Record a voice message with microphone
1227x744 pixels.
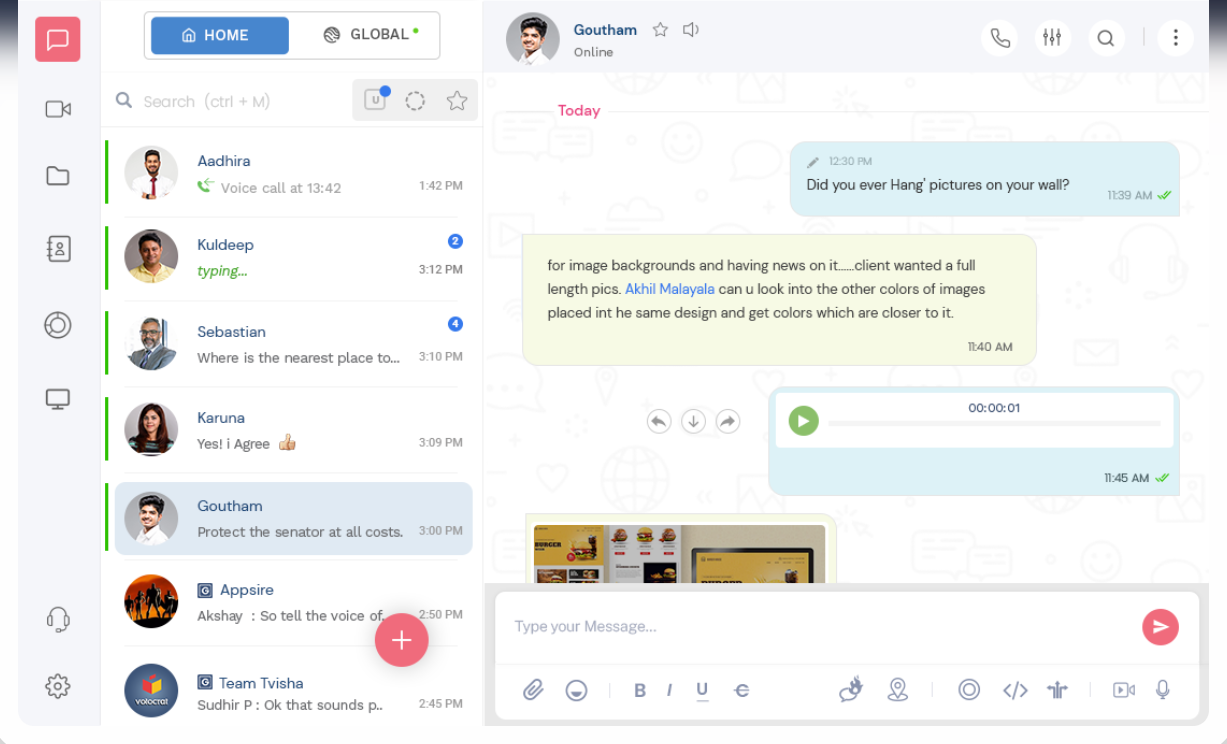pos(1163,690)
